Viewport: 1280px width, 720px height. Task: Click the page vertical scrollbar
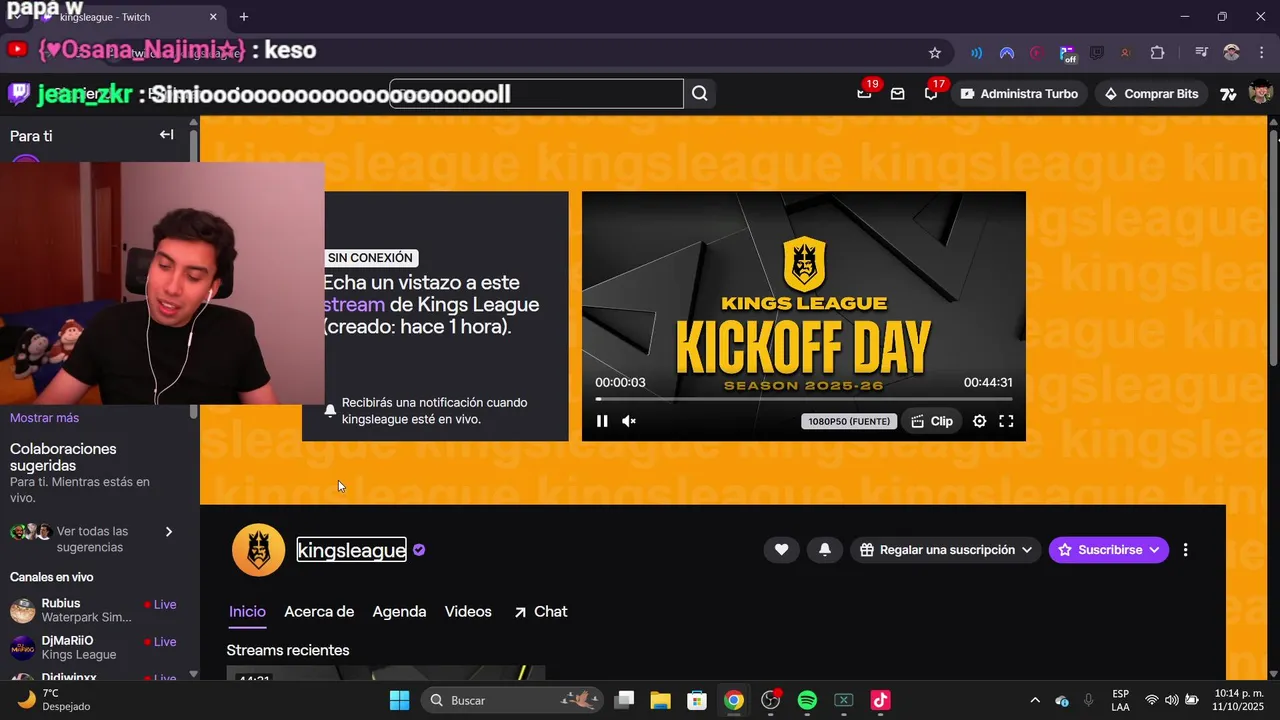click(1273, 250)
